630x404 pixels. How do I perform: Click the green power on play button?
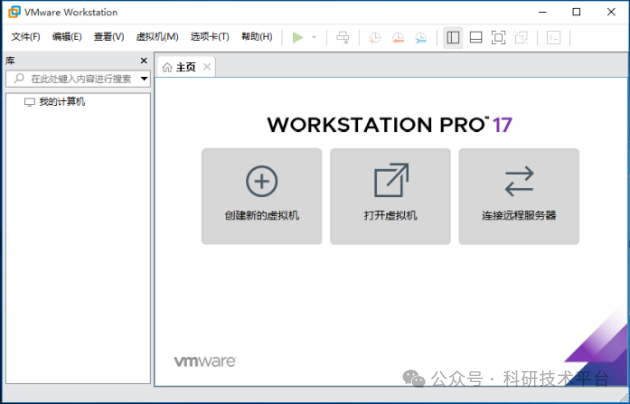click(x=298, y=37)
